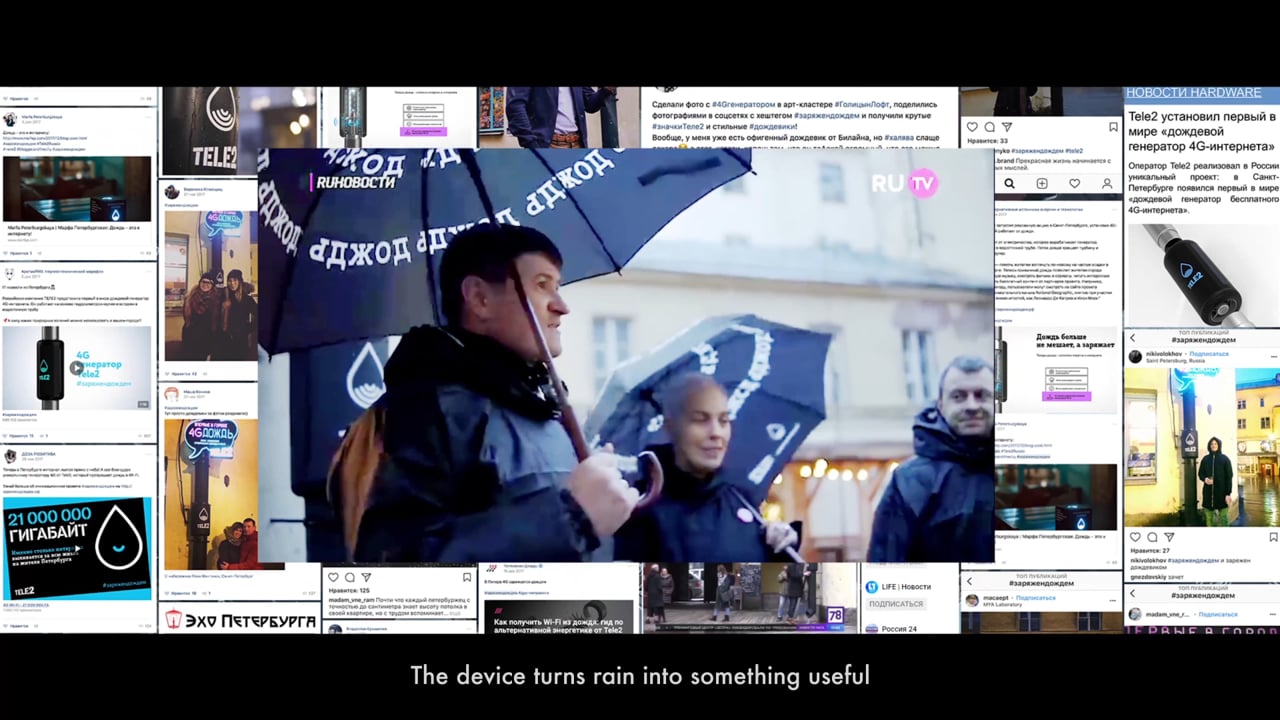This screenshot has width=1280, height=720.
Task: Open the Tele2 дождевой генератор headline
Action: pyautogui.click(x=1204, y=133)
